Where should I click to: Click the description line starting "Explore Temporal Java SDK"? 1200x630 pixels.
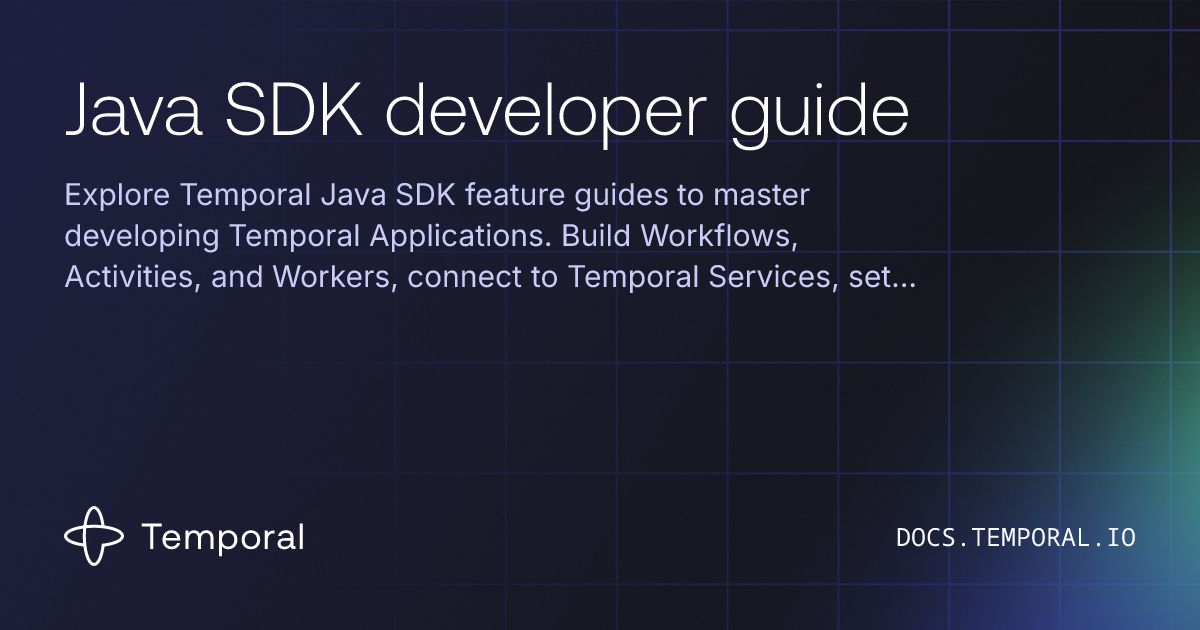click(x=437, y=195)
